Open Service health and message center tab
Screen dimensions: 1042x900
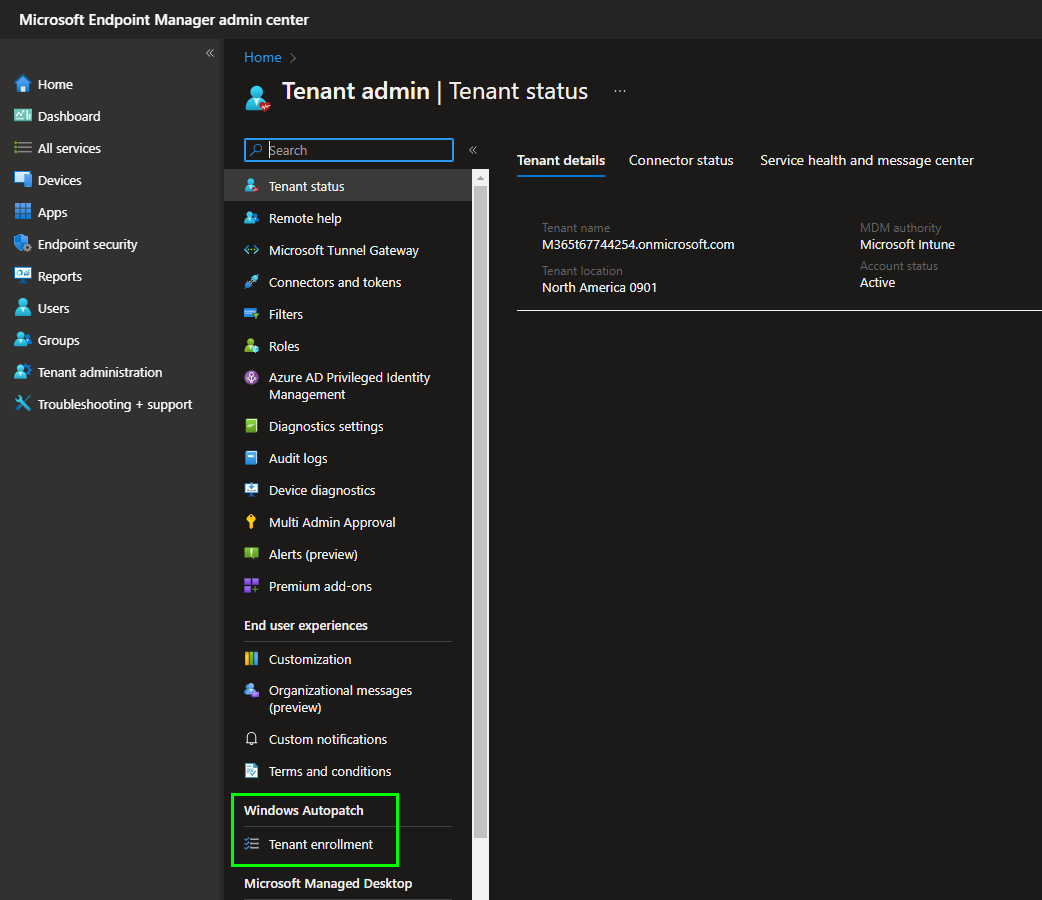click(866, 160)
